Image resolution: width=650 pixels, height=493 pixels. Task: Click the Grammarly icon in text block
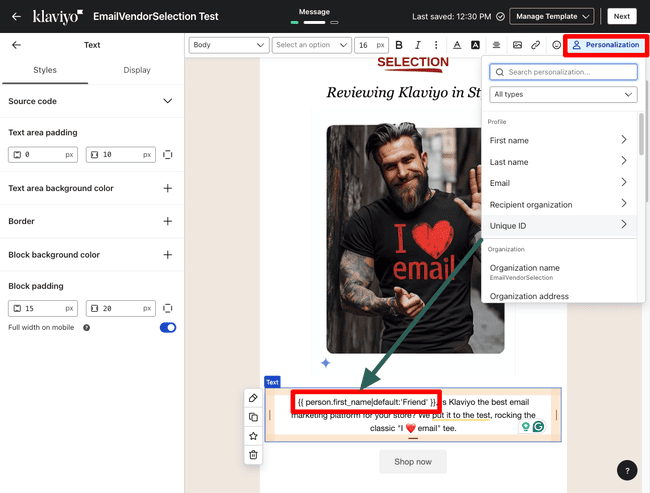[x=538, y=426]
